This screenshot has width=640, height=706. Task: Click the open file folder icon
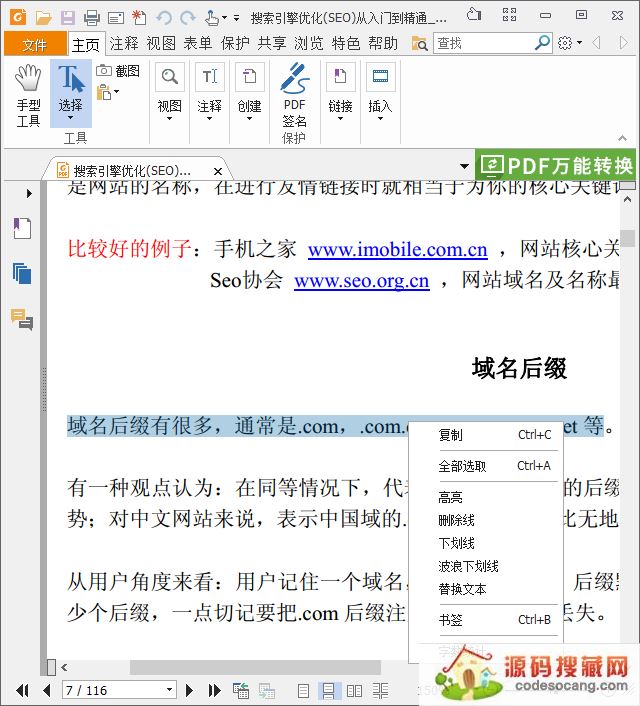[x=43, y=17]
